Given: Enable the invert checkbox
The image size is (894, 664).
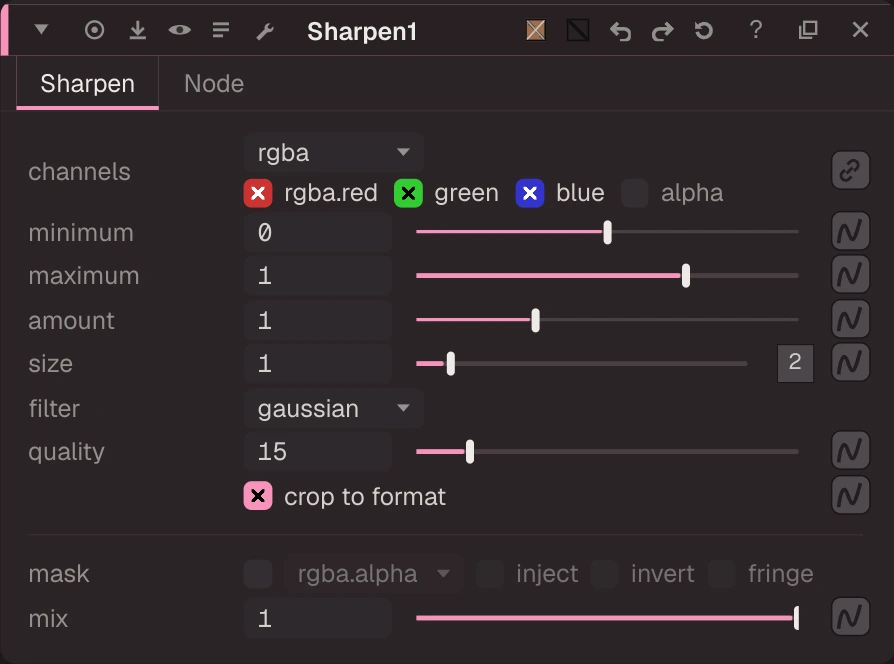Looking at the screenshot, I should click(x=604, y=574).
